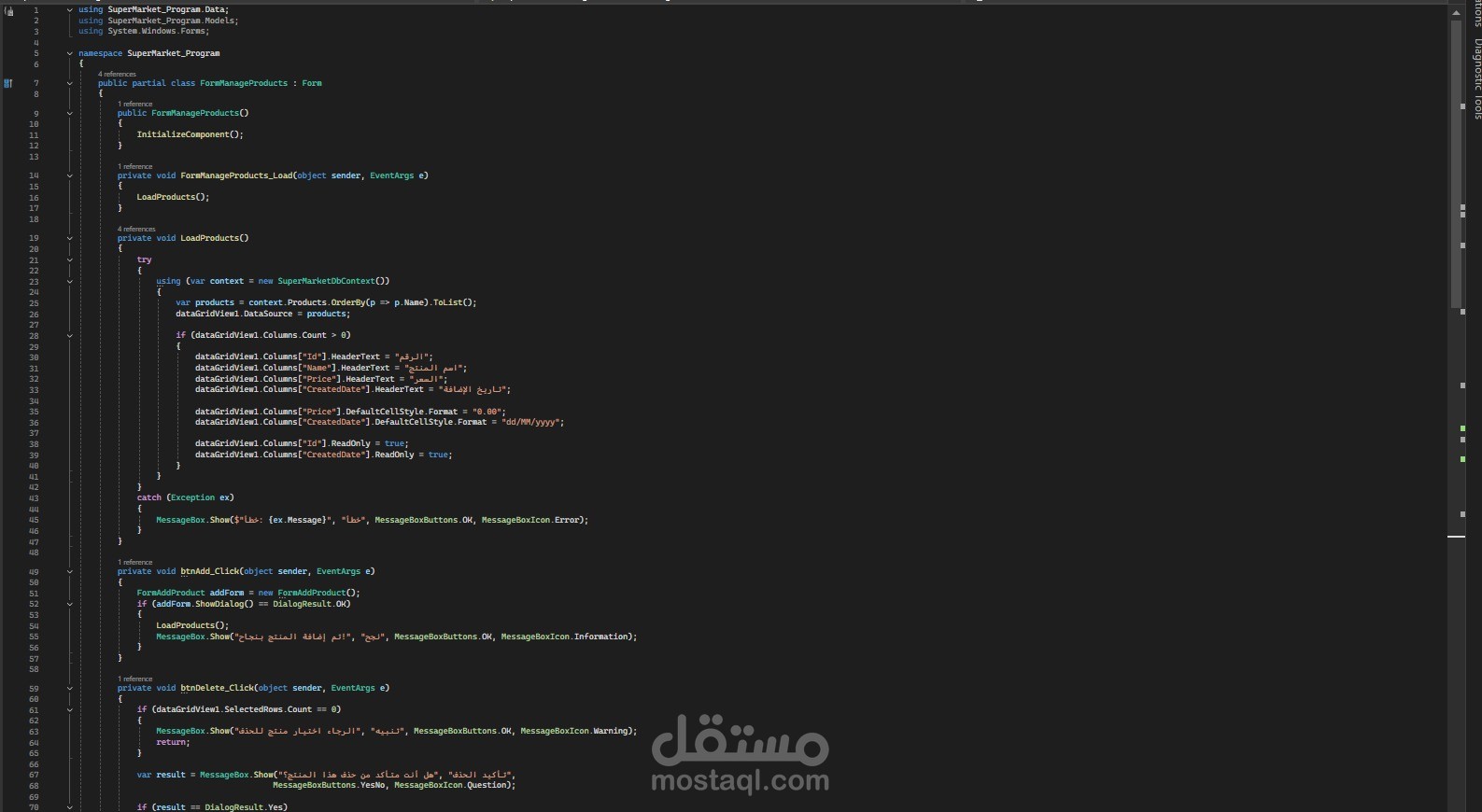
Task: Click 'OrderBy' in the products query line
Action: click(x=347, y=302)
